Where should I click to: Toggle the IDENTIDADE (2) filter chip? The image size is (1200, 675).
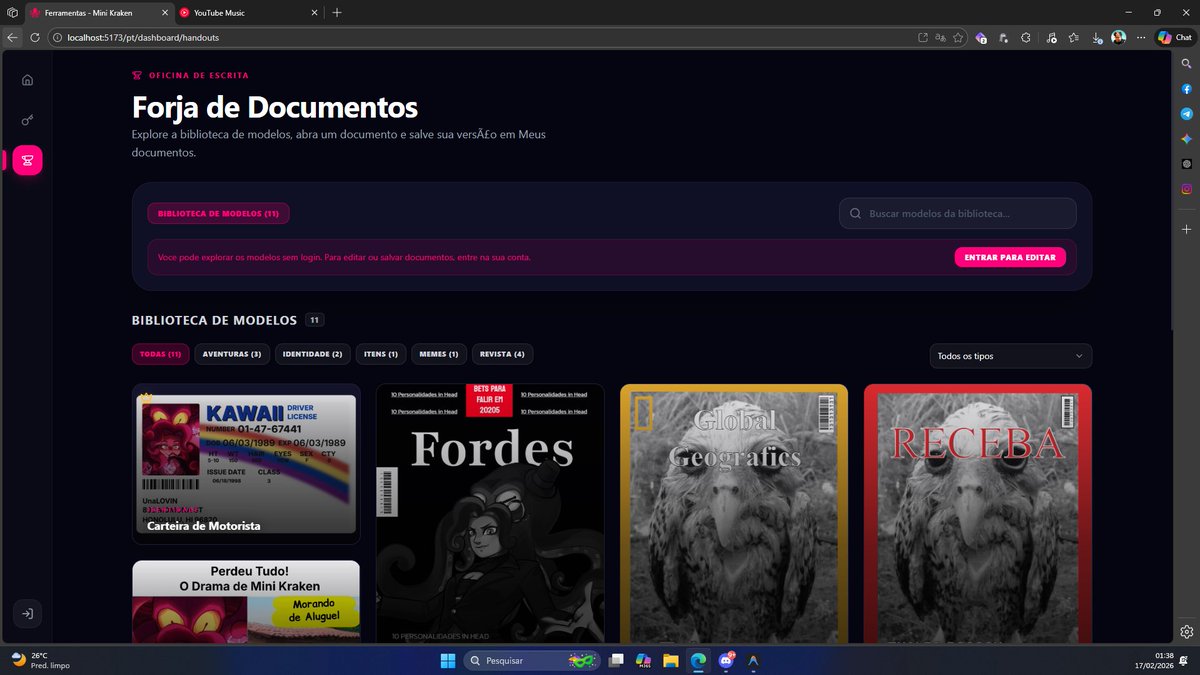coord(312,354)
